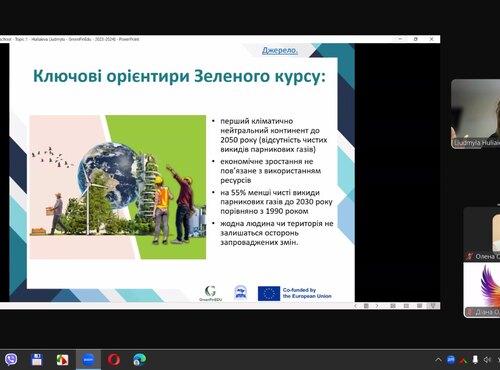The width and height of the screenshot is (500, 370).
Task: Open the red tray icon
Action: pyautogui.click(x=463, y=360)
